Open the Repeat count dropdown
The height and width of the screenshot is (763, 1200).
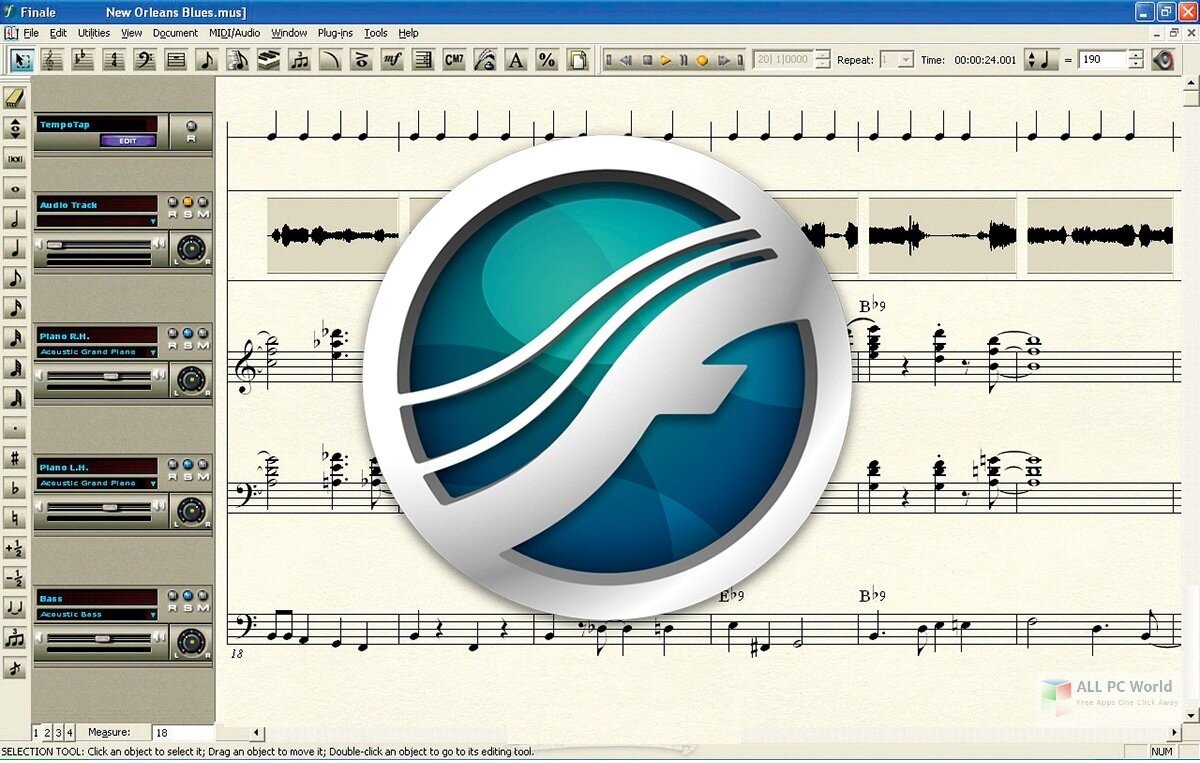pyautogui.click(x=905, y=60)
